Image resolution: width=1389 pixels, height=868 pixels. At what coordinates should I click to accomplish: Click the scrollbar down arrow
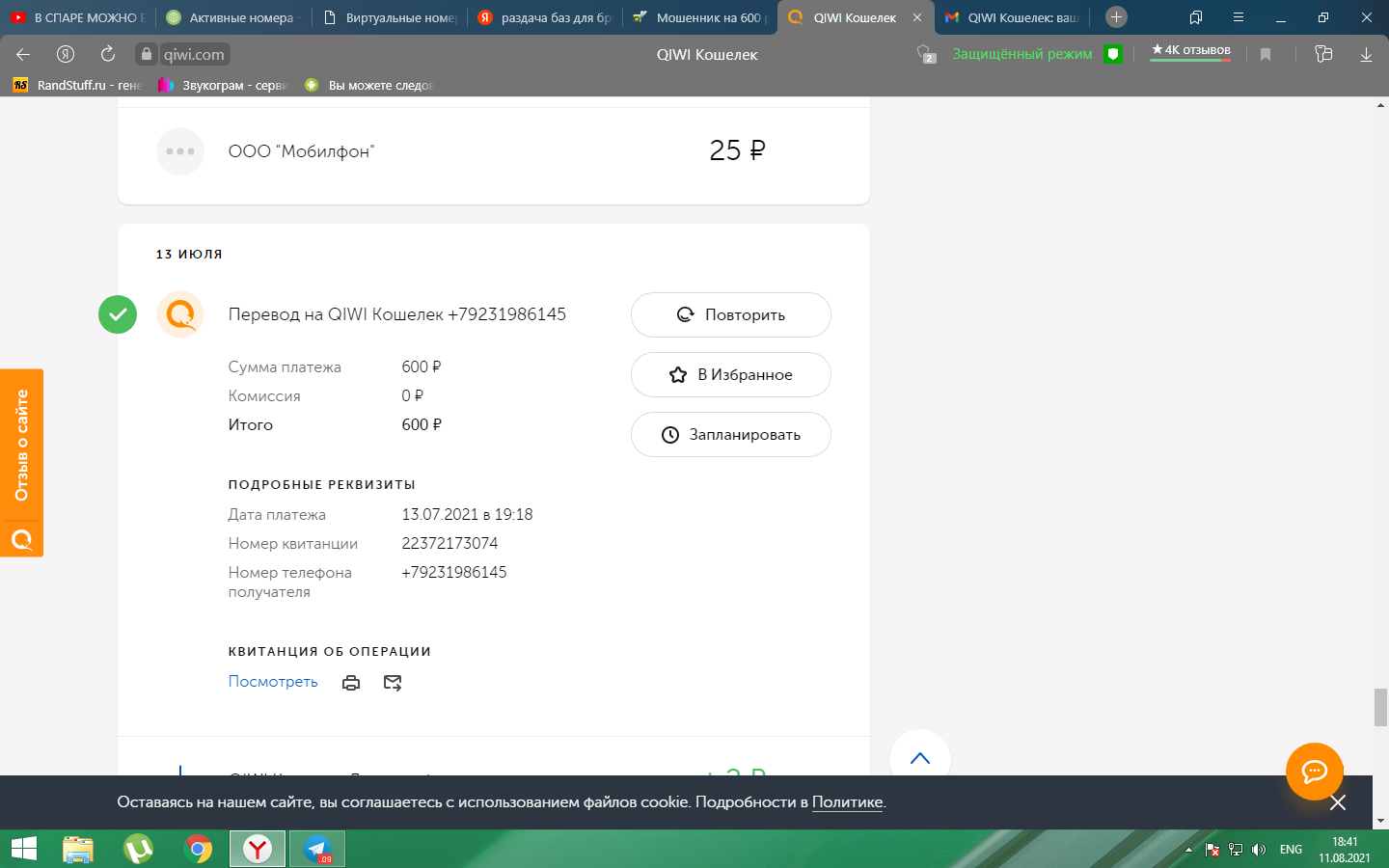pyautogui.click(x=1381, y=821)
